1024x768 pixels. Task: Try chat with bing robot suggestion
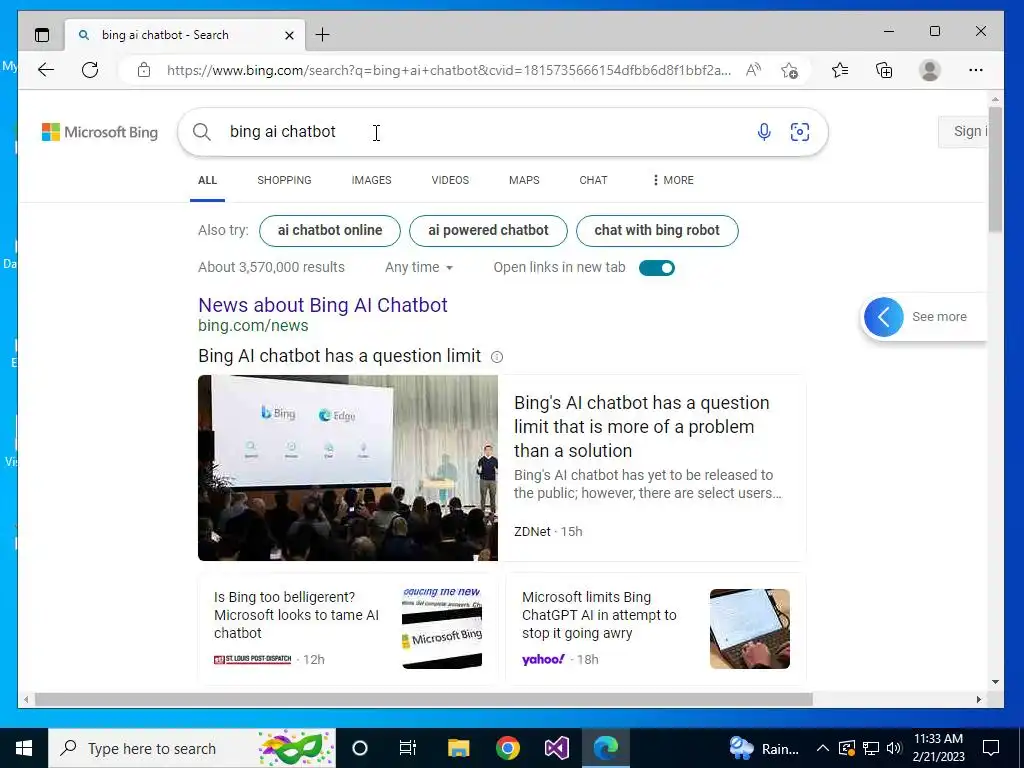(x=657, y=231)
